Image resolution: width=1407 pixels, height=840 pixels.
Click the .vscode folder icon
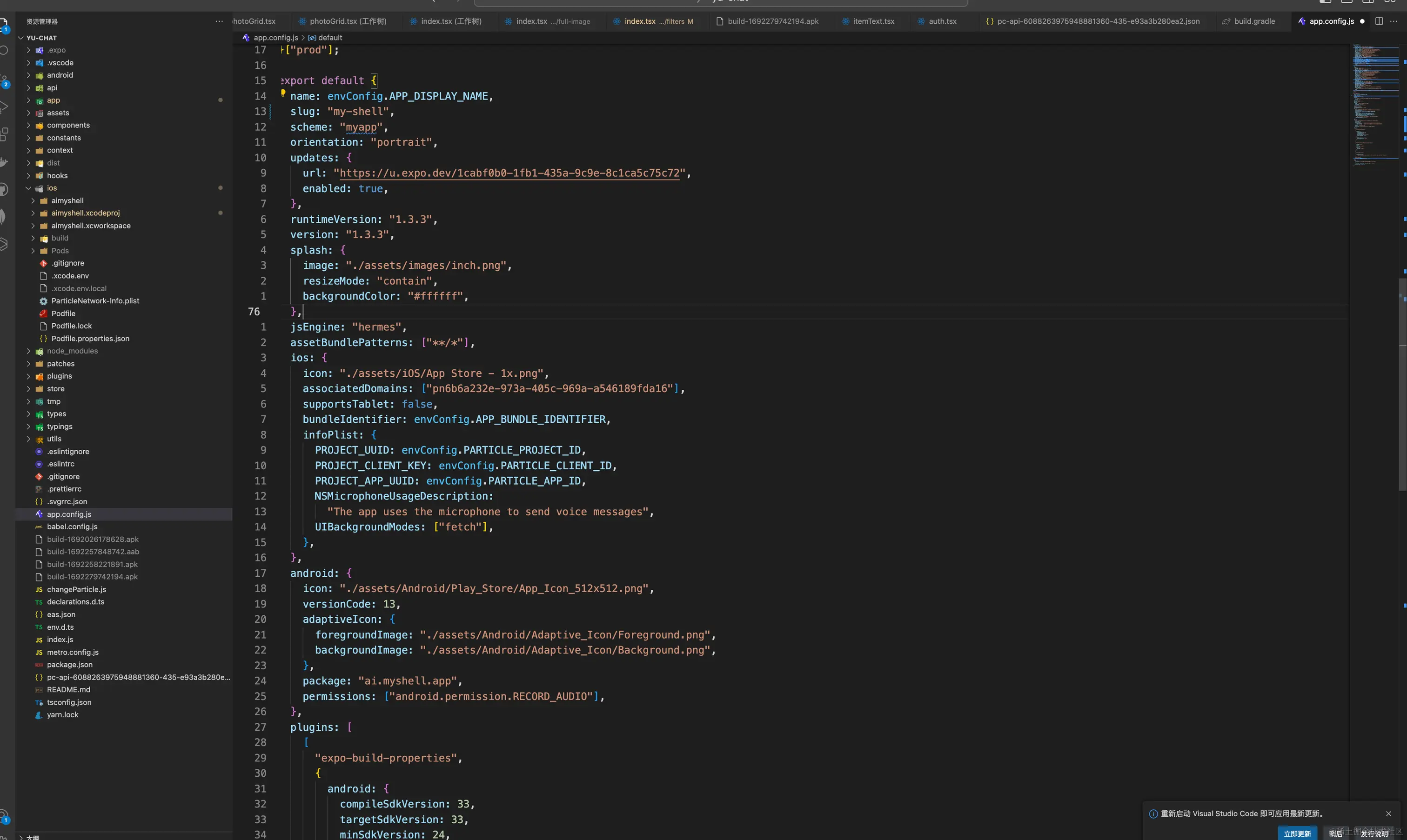point(39,63)
